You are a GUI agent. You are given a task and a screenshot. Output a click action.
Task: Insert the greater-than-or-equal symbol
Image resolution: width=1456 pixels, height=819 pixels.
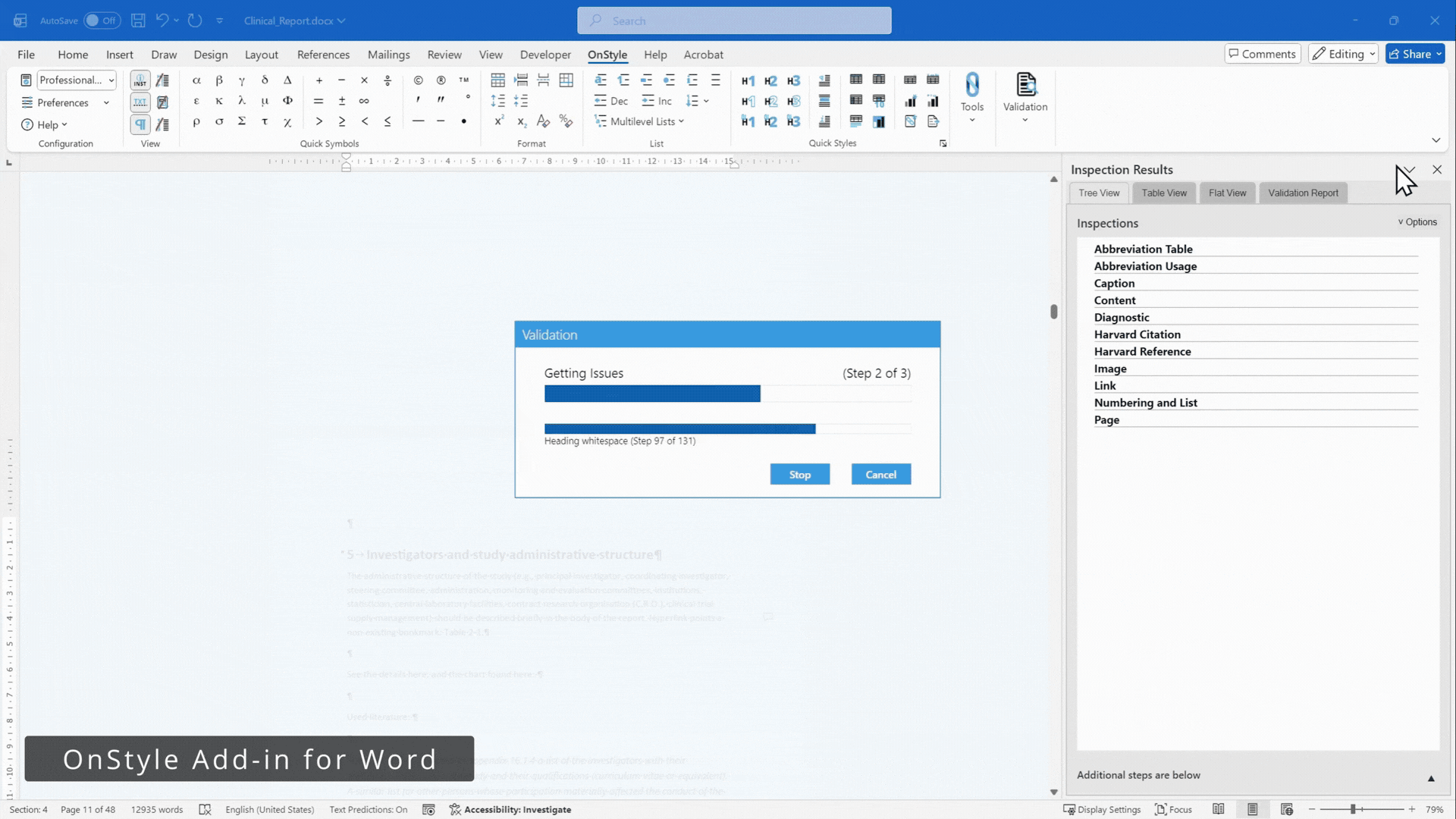[342, 121]
